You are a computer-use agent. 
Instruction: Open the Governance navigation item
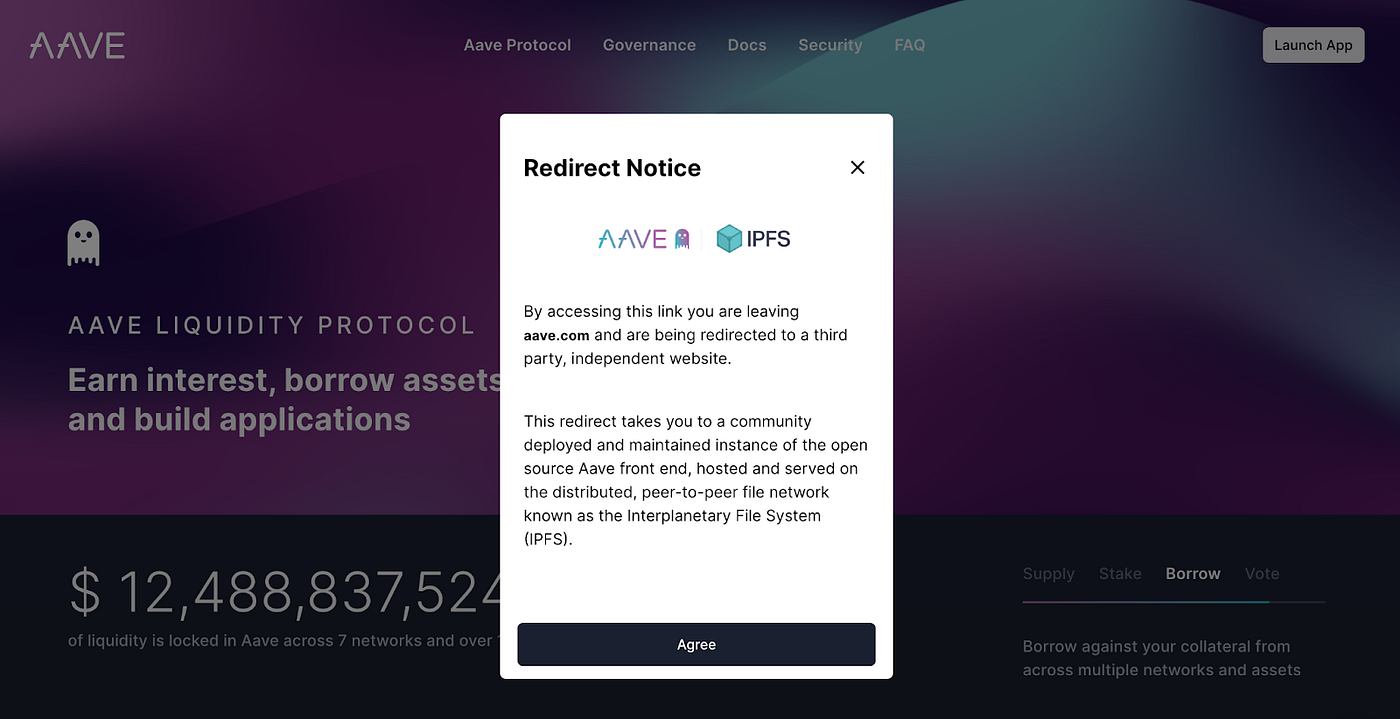649,45
